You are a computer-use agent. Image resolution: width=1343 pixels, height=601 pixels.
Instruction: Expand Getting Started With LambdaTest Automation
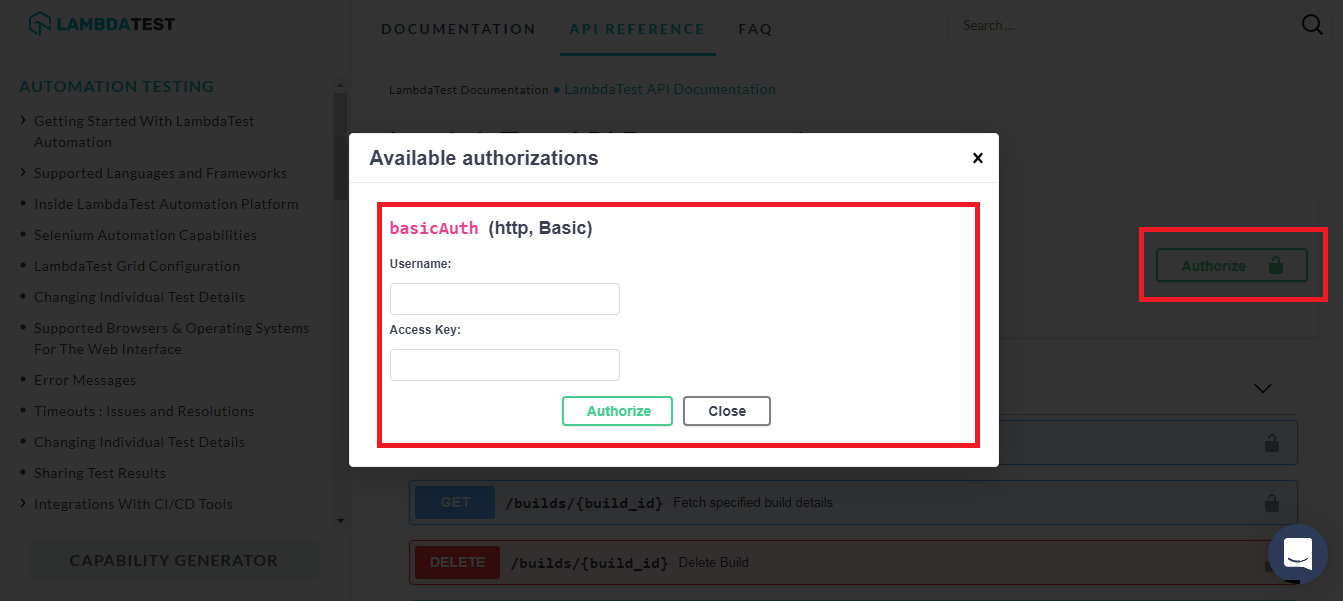tap(144, 131)
